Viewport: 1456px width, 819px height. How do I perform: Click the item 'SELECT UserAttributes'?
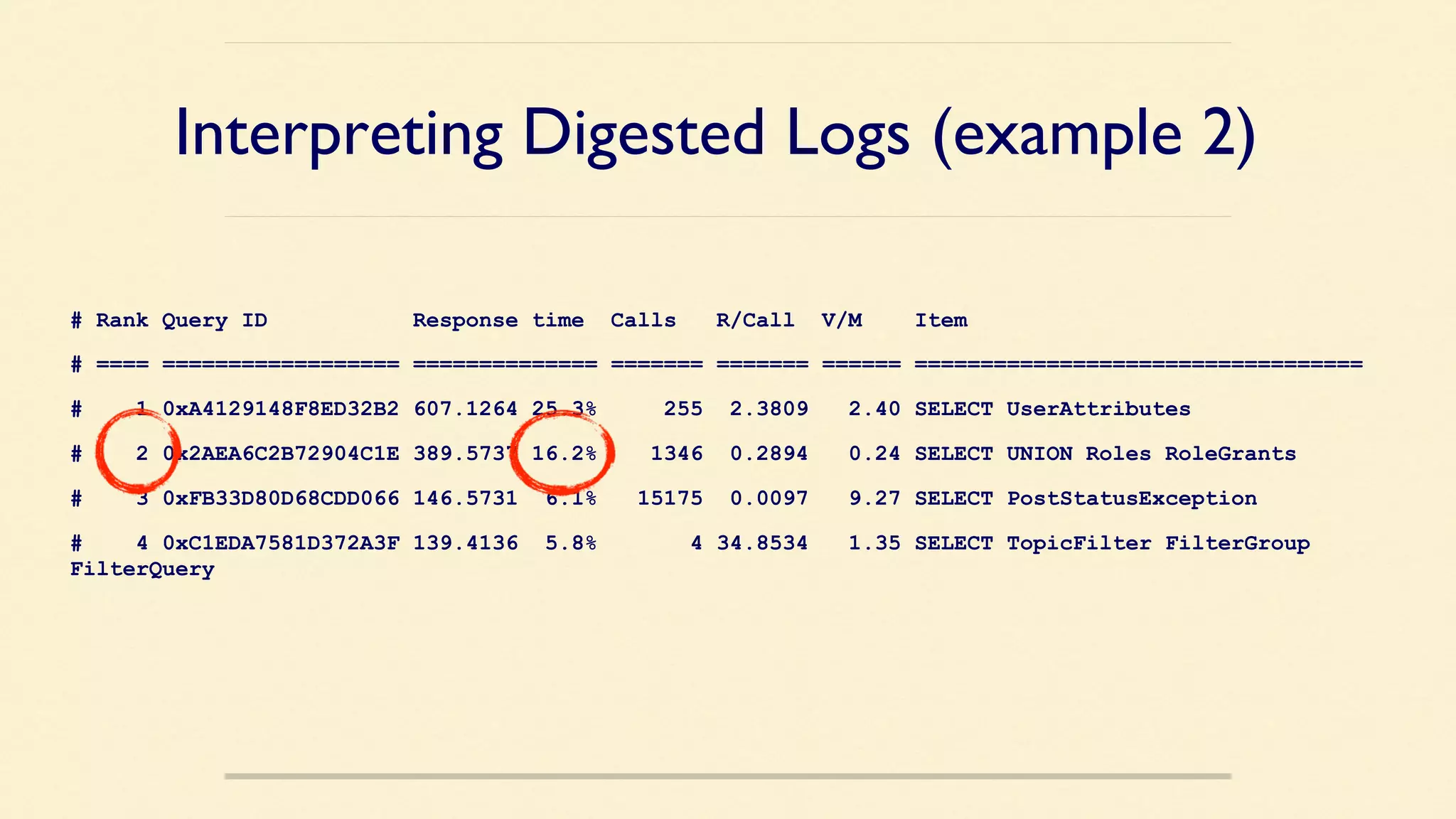(x=1053, y=409)
